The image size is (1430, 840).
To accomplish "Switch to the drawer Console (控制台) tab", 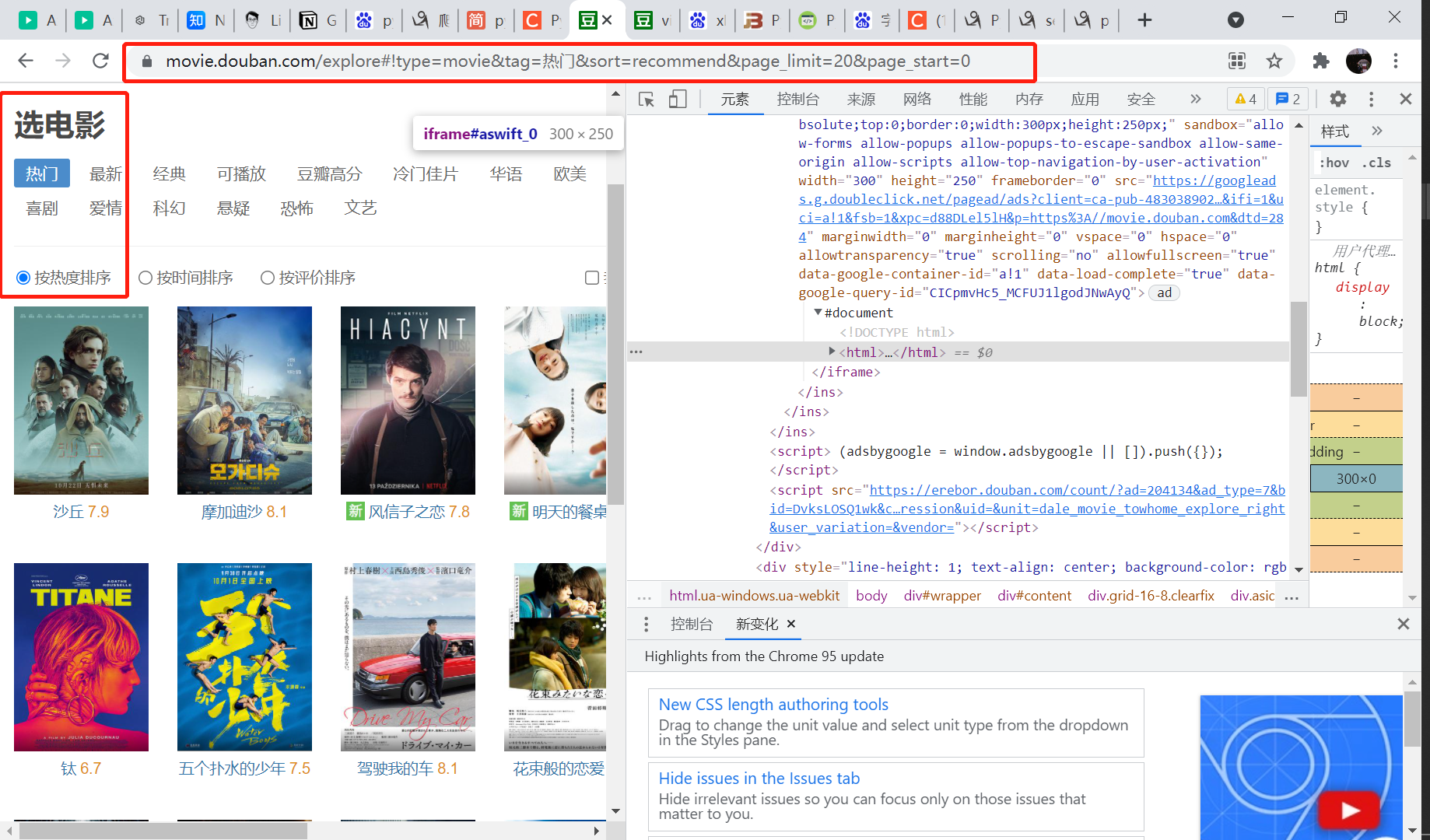I will (692, 624).
